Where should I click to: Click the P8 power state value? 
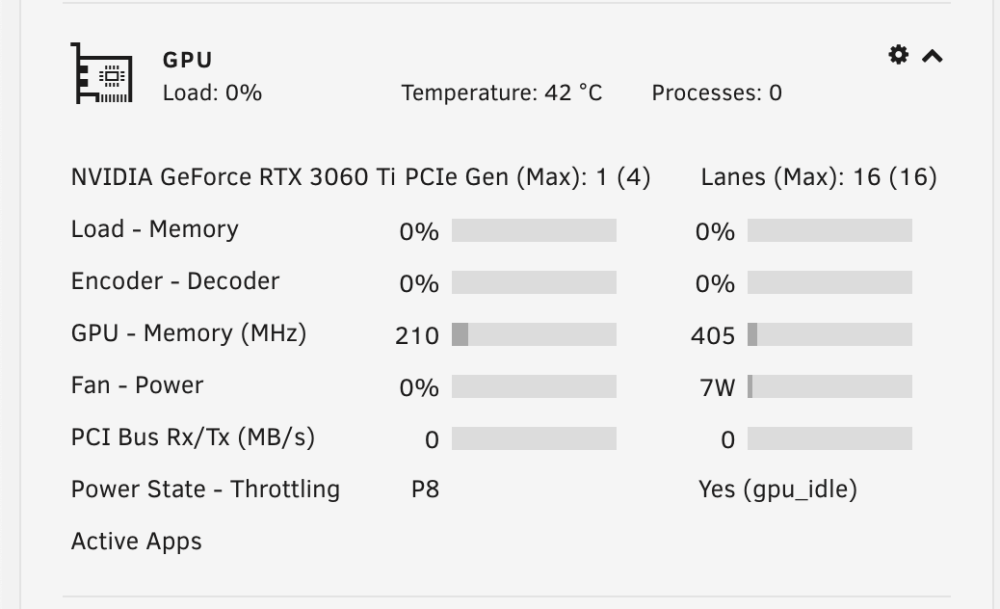(x=425, y=490)
